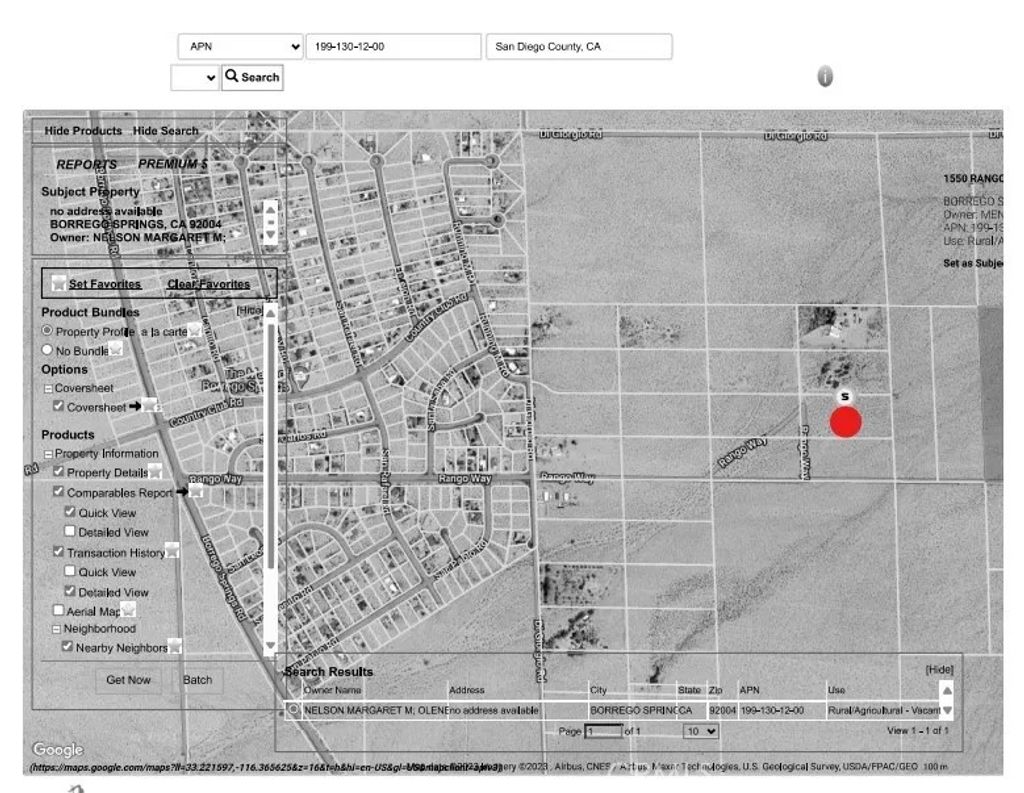Enable the Detailed View under Comparables Report
Image resolution: width=1024 pixels, height=793 pixels.
coord(70,531)
